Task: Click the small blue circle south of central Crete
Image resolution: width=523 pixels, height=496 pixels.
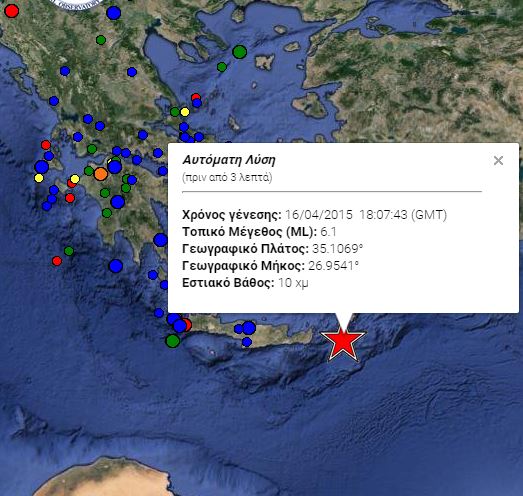Action: click(x=246, y=342)
